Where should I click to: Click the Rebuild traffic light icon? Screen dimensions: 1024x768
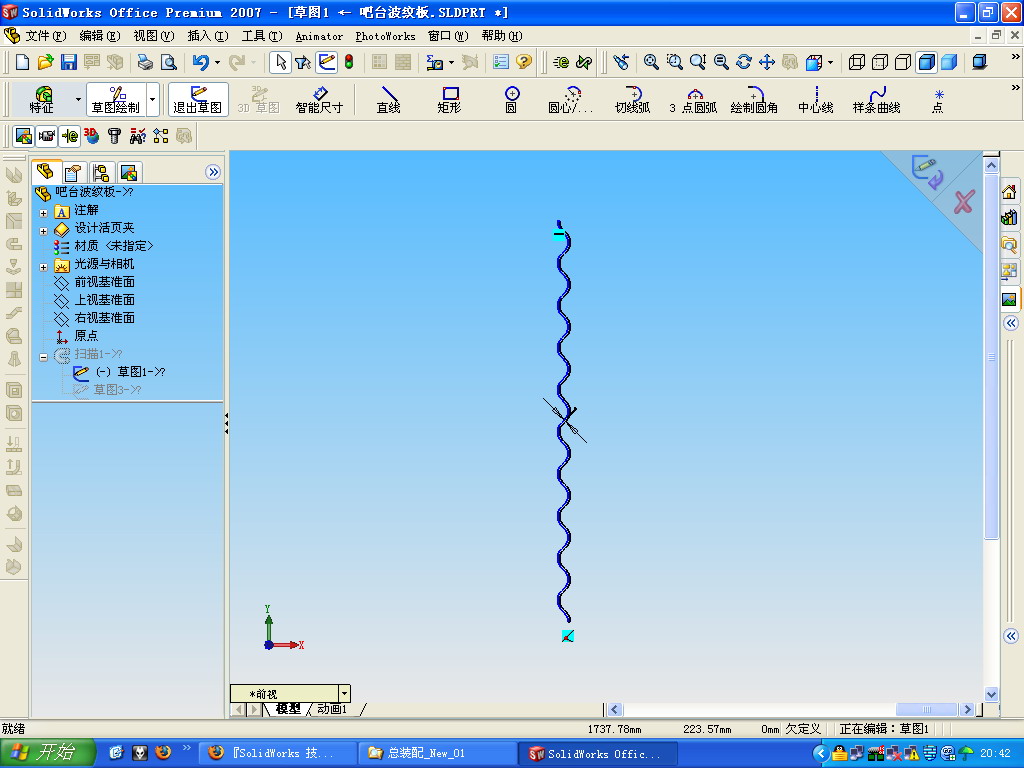(349, 62)
